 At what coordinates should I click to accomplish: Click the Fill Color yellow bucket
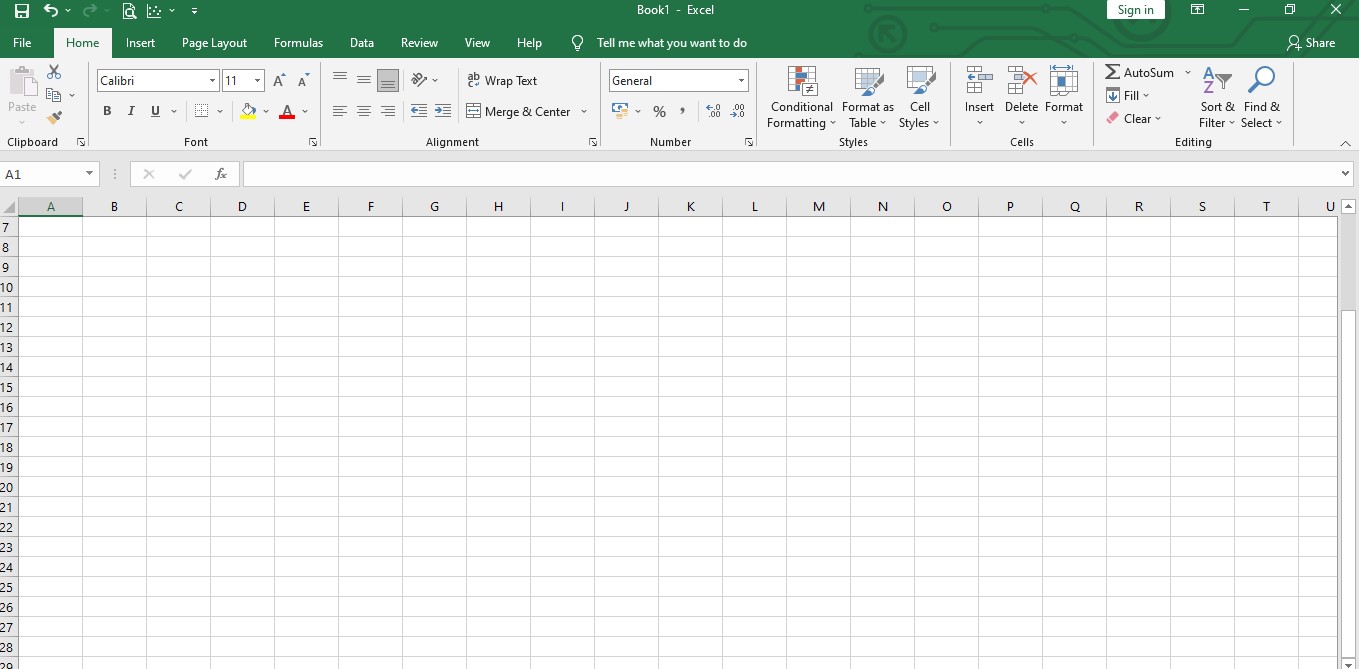(x=249, y=111)
